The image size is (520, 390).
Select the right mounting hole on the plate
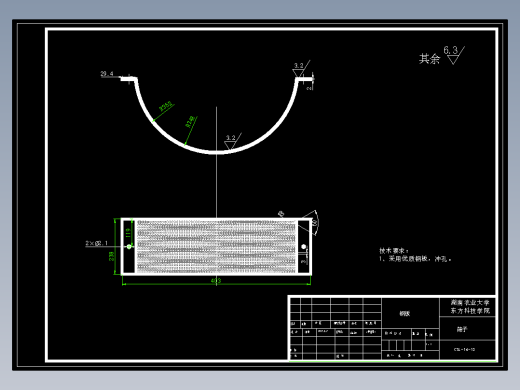click(304, 247)
